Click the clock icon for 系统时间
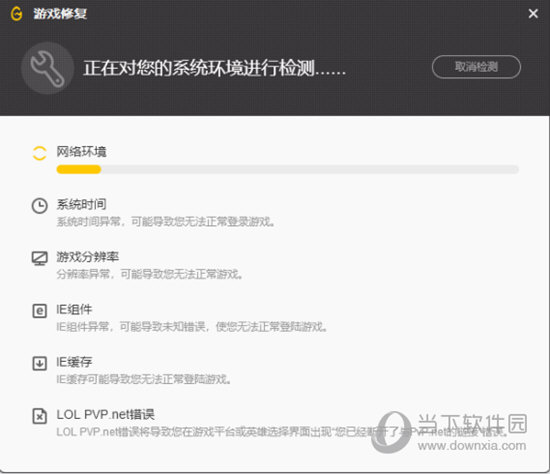The height and width of the screenshot is (474, 550). (x=39, y=206)
